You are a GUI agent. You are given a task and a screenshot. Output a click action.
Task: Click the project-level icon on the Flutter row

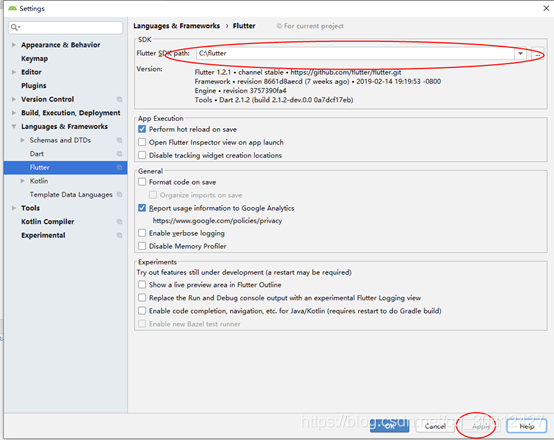(119, 168)
